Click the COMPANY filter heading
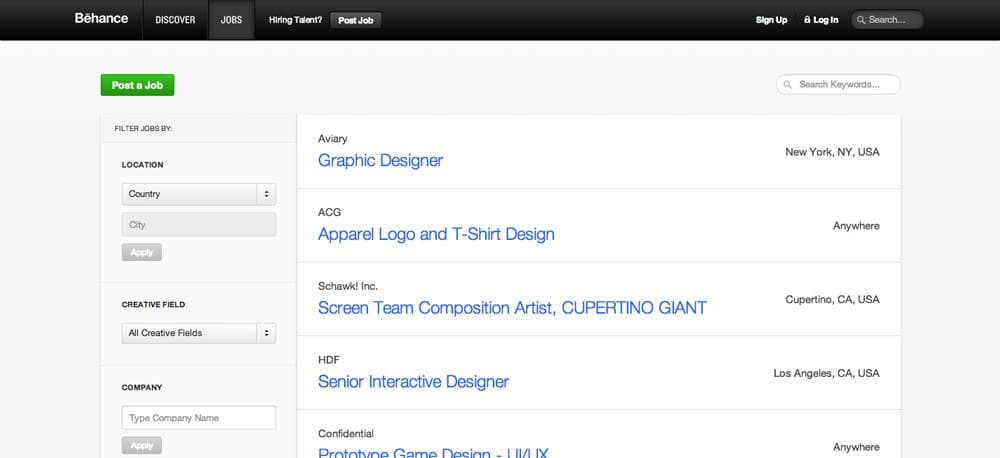 click(142, 387)
